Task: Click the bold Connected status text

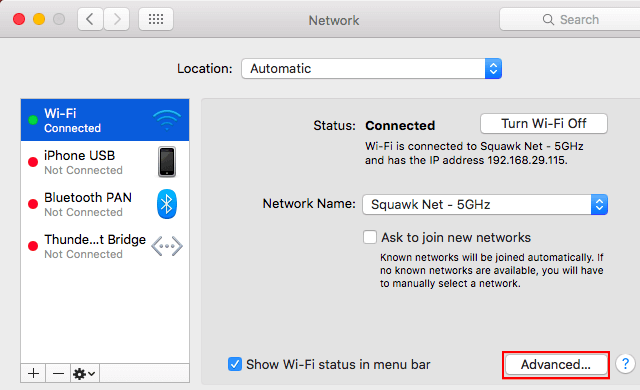Action: pyautogui.click(x=400, y=126)
